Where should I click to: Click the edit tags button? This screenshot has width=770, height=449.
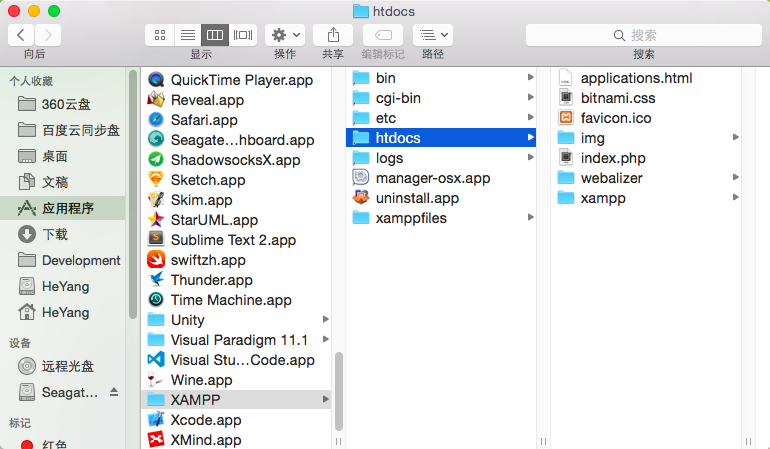[x=383, y=35]
